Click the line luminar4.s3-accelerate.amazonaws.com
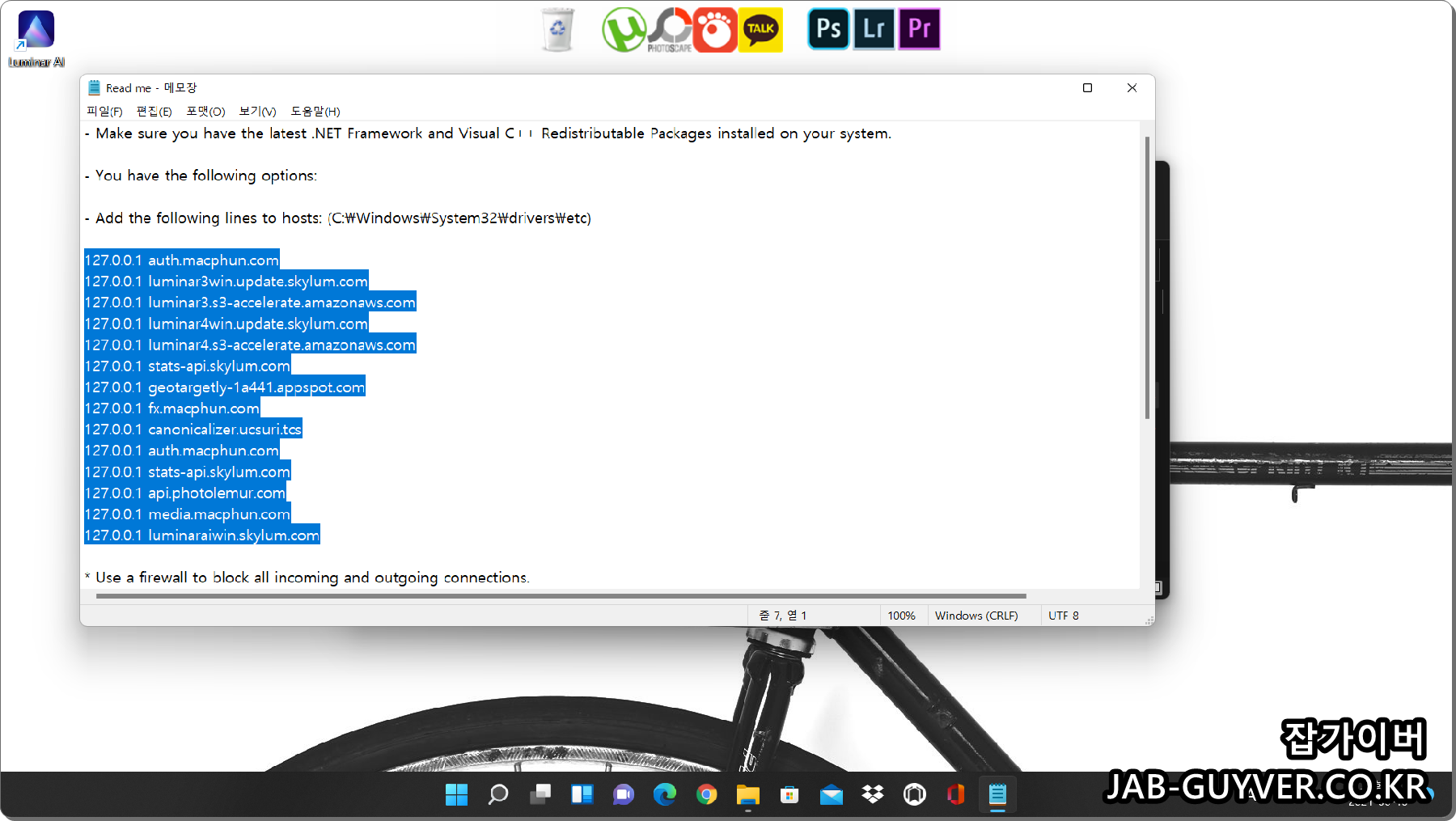 click(250, 345)
